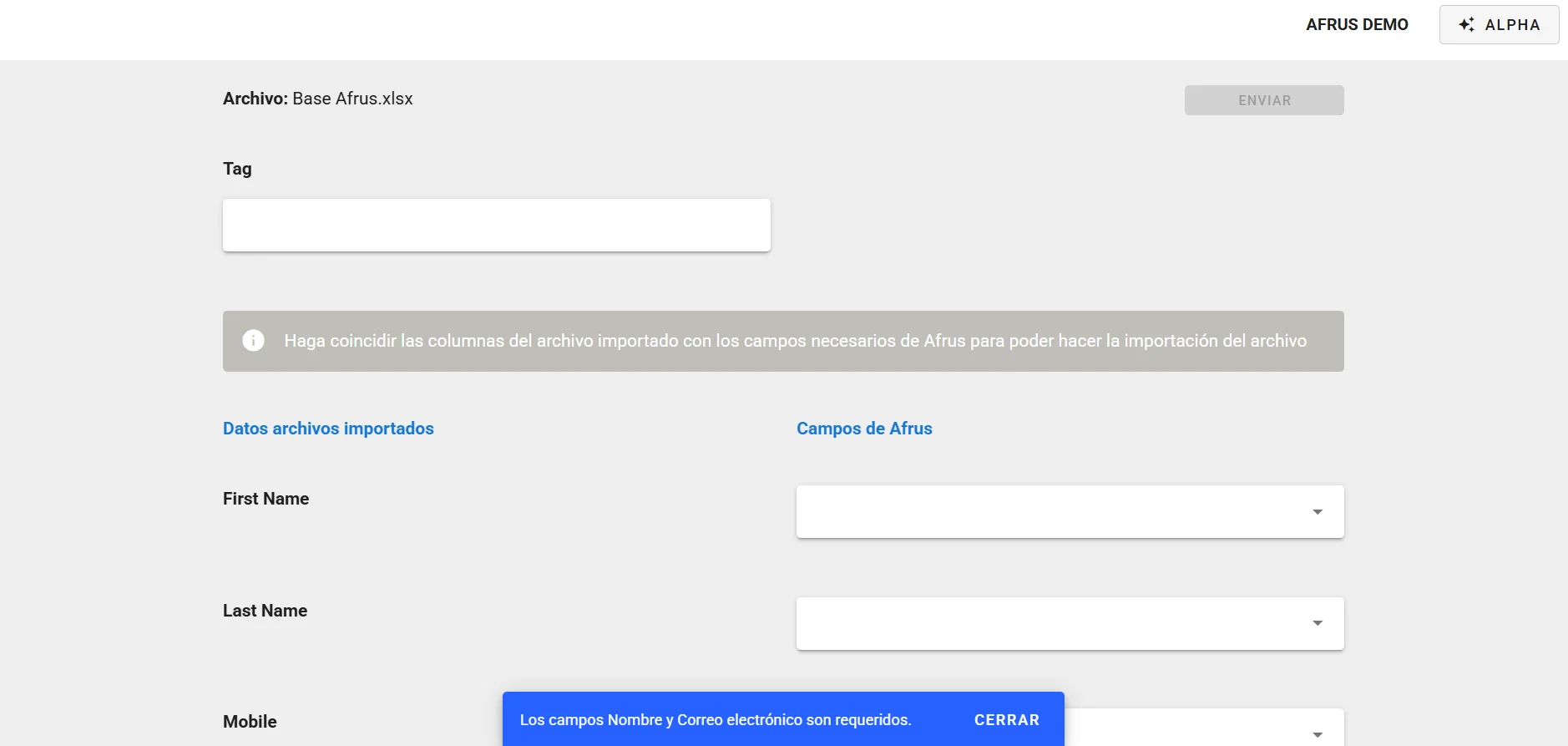
Task: Click the Last Name column label
Action: [x=265, y=611]
